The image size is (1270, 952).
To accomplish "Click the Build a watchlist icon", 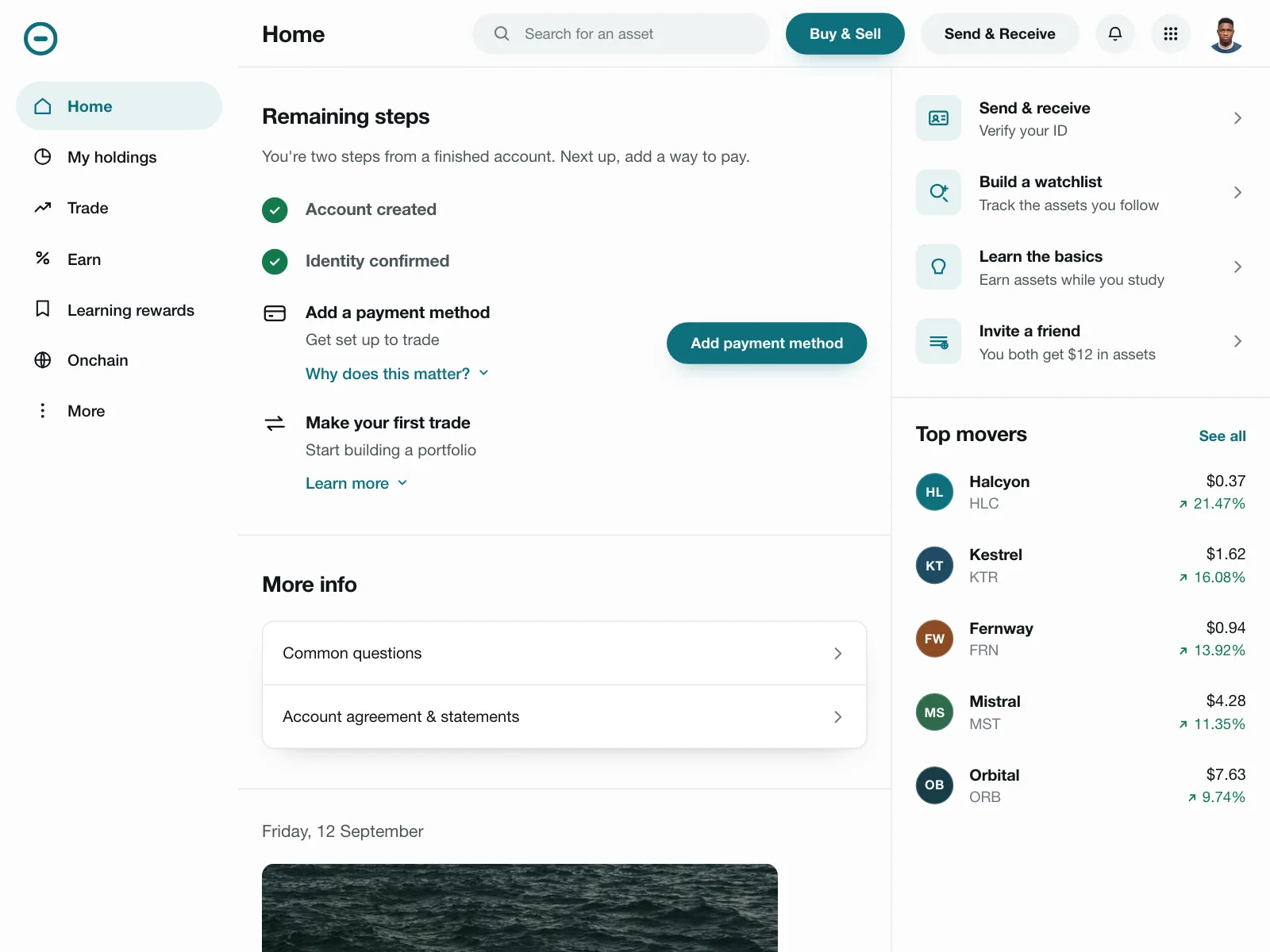I will 939,192.
